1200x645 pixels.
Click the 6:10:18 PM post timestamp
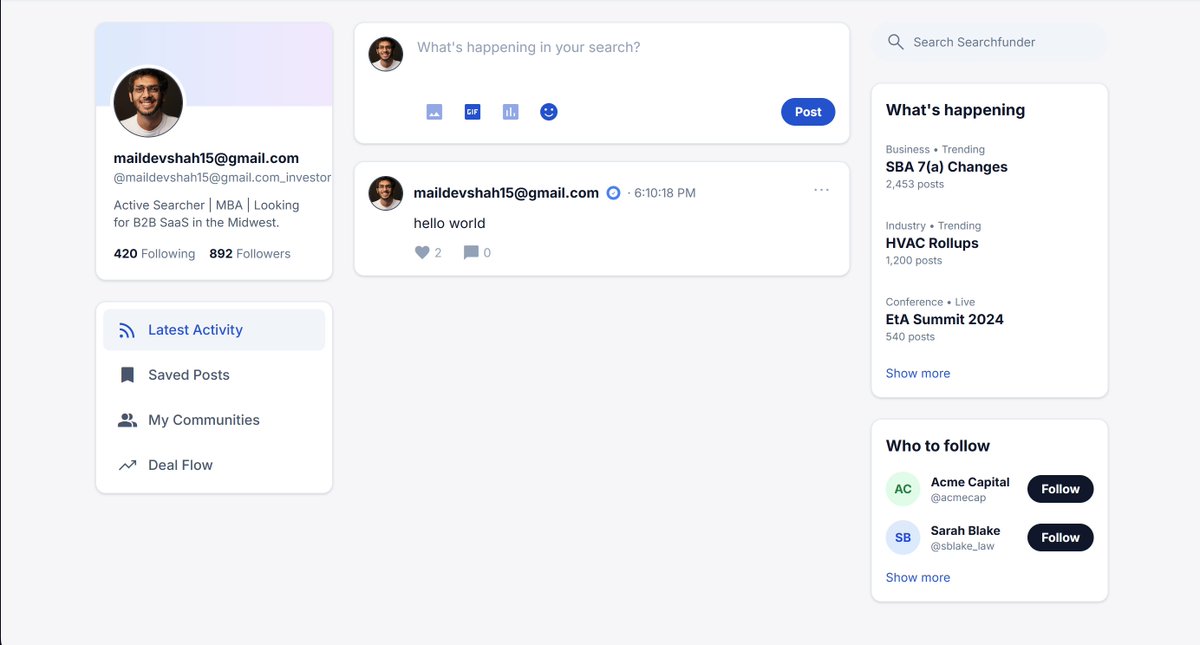click(665, 193)
